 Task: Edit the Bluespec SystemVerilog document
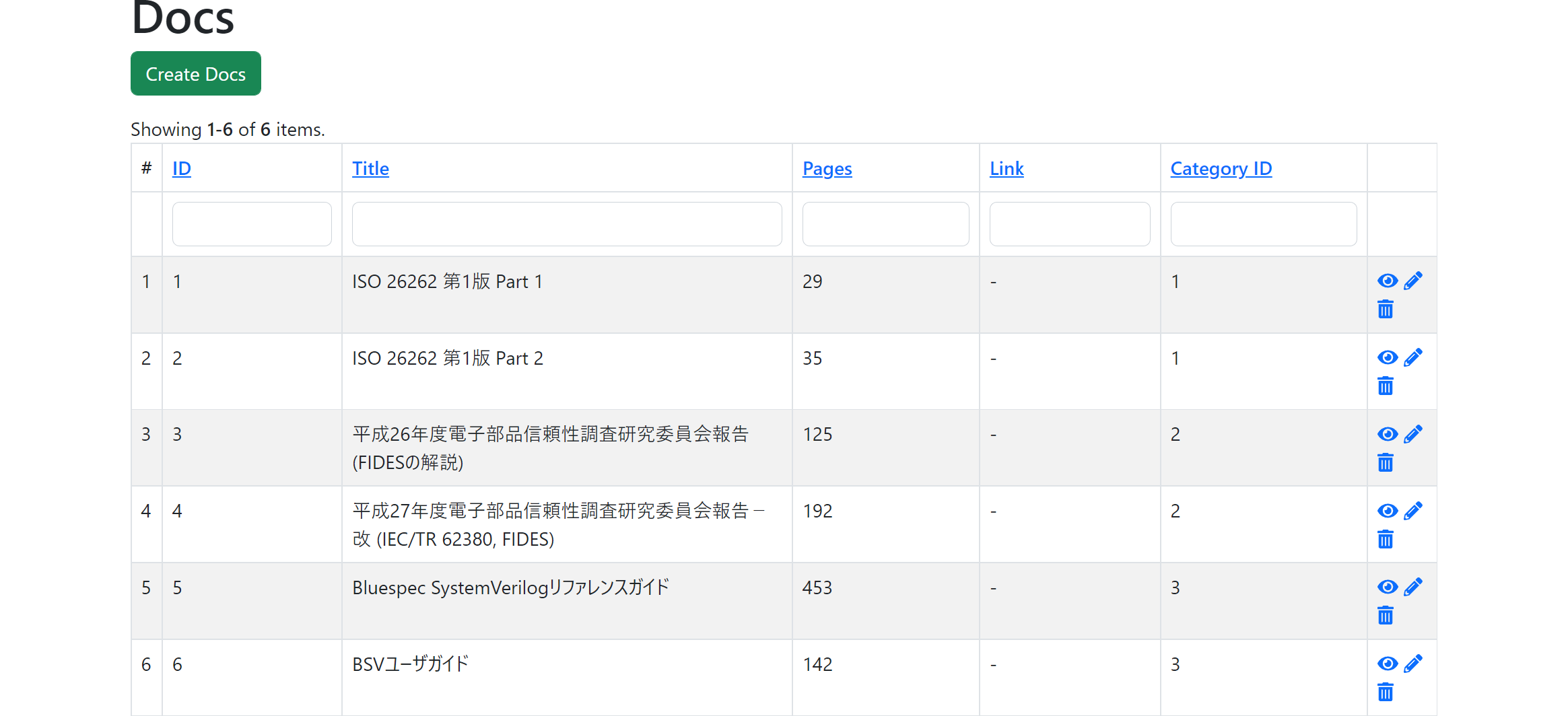(1413, 587)
